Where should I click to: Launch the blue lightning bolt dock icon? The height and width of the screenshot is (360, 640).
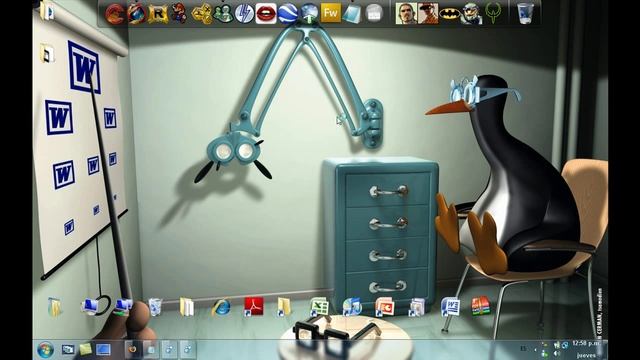[x=244, y=14]
